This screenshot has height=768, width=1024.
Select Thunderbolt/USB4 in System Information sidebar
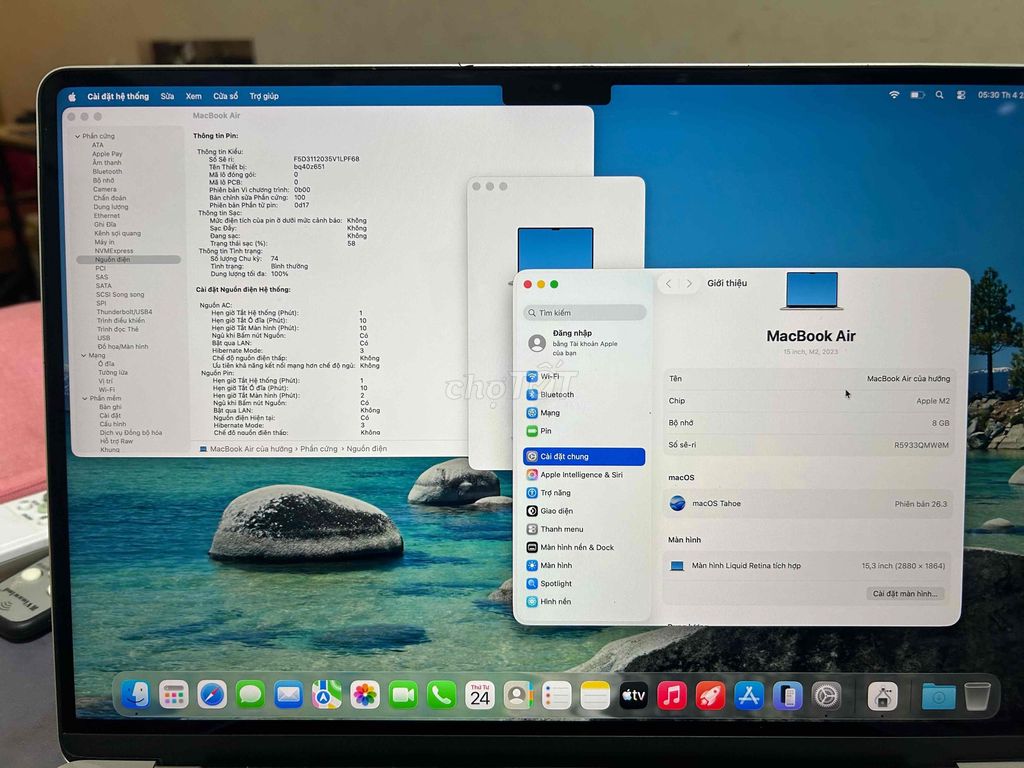click(x=124, y=312)
